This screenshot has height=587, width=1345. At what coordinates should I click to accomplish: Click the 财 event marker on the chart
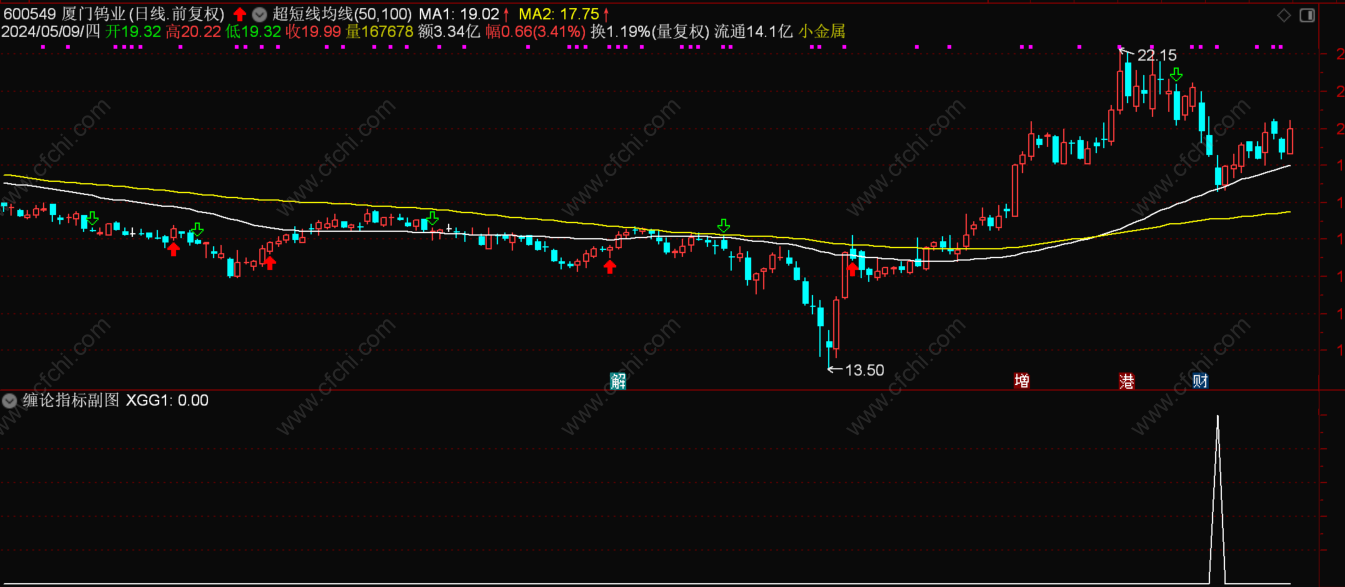click(1200, 381)
